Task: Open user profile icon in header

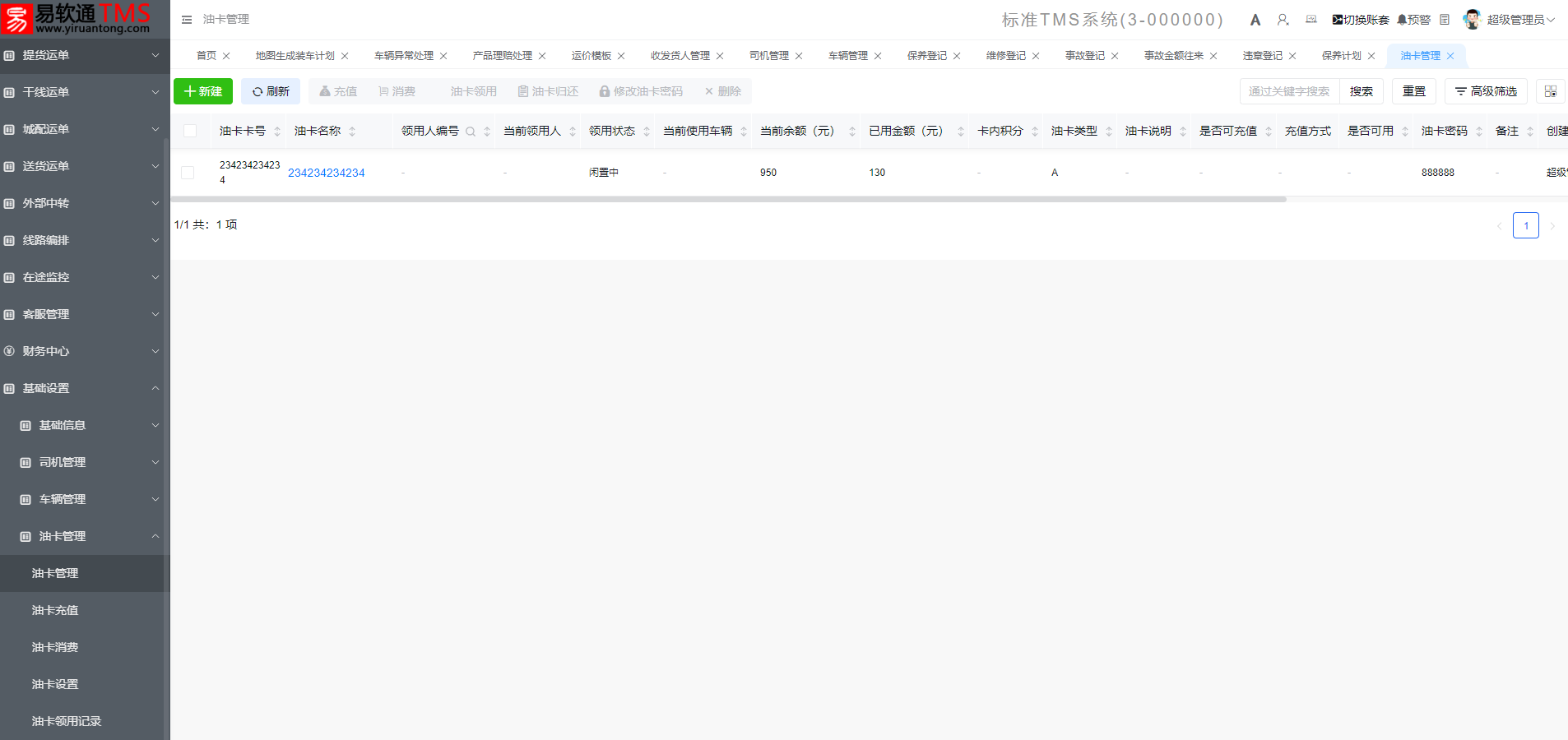Action: coord(1283,20)
